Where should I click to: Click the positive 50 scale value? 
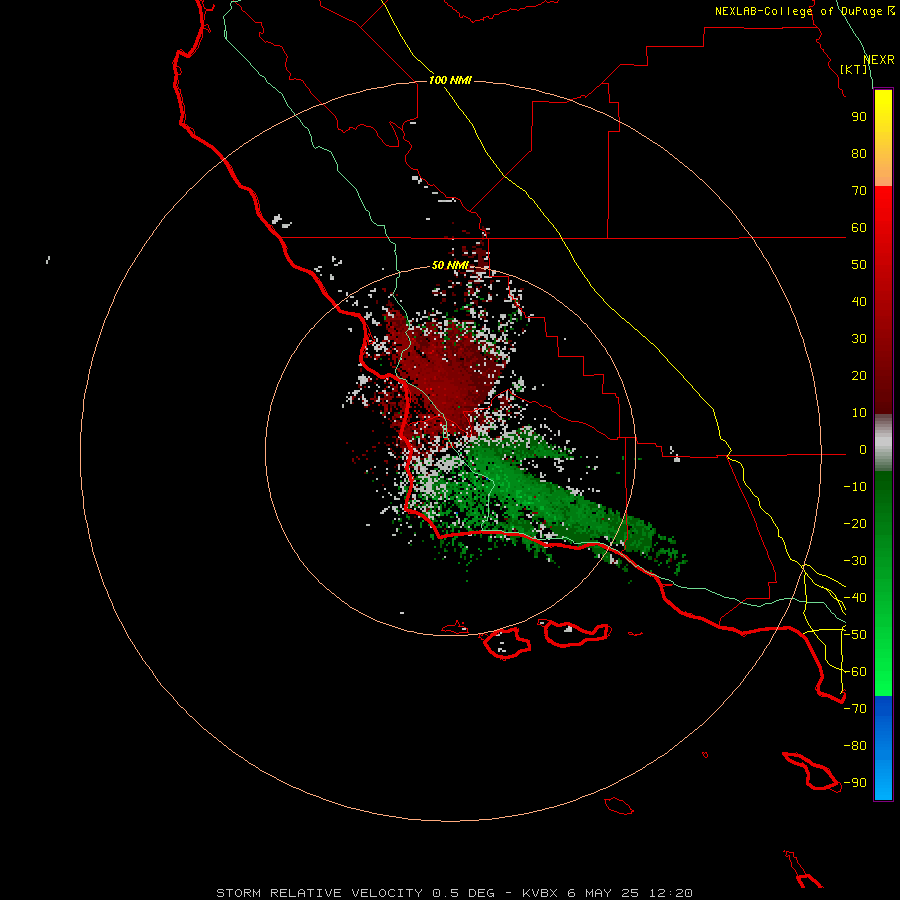coord(859,265)
